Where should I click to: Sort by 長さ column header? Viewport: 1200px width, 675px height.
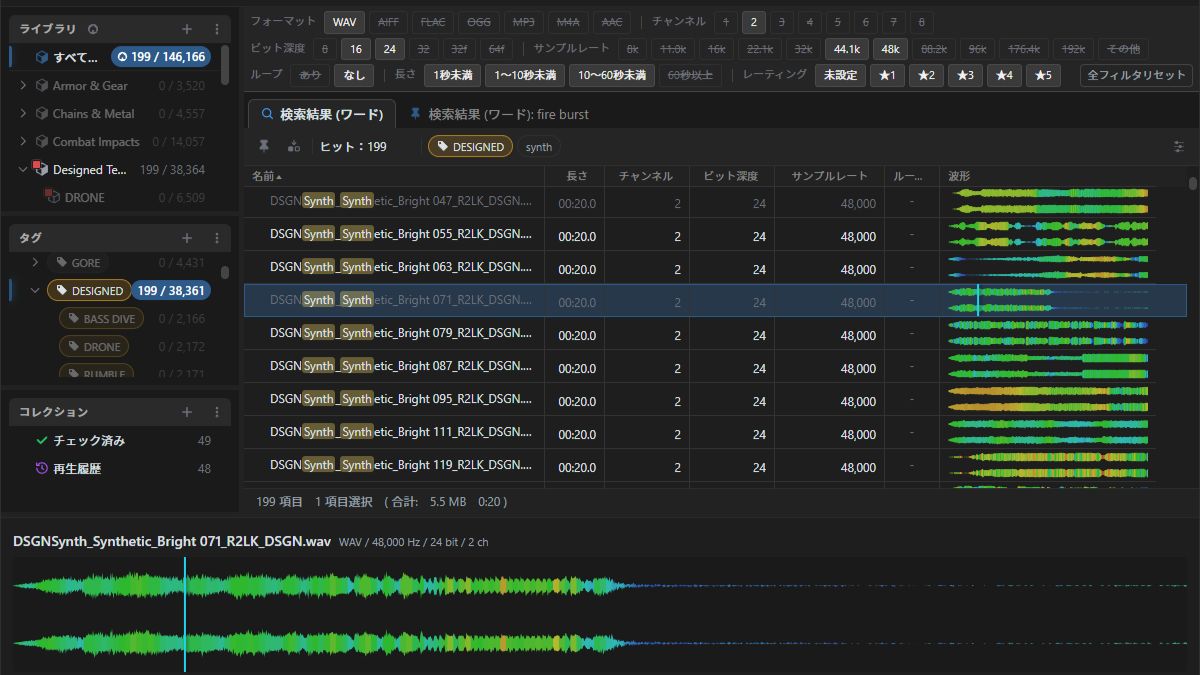574,176
